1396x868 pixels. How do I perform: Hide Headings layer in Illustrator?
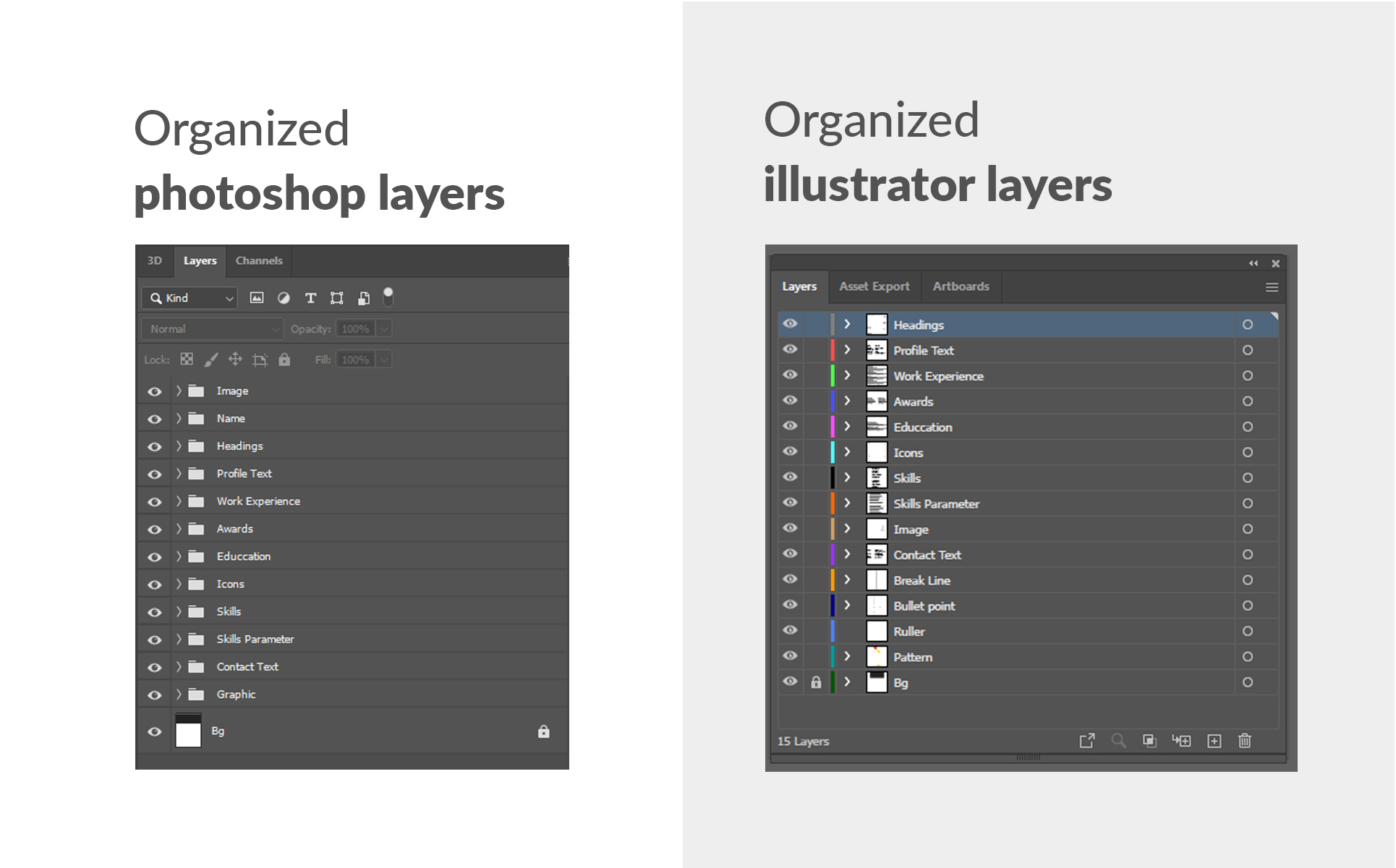[x=790, y=323]
